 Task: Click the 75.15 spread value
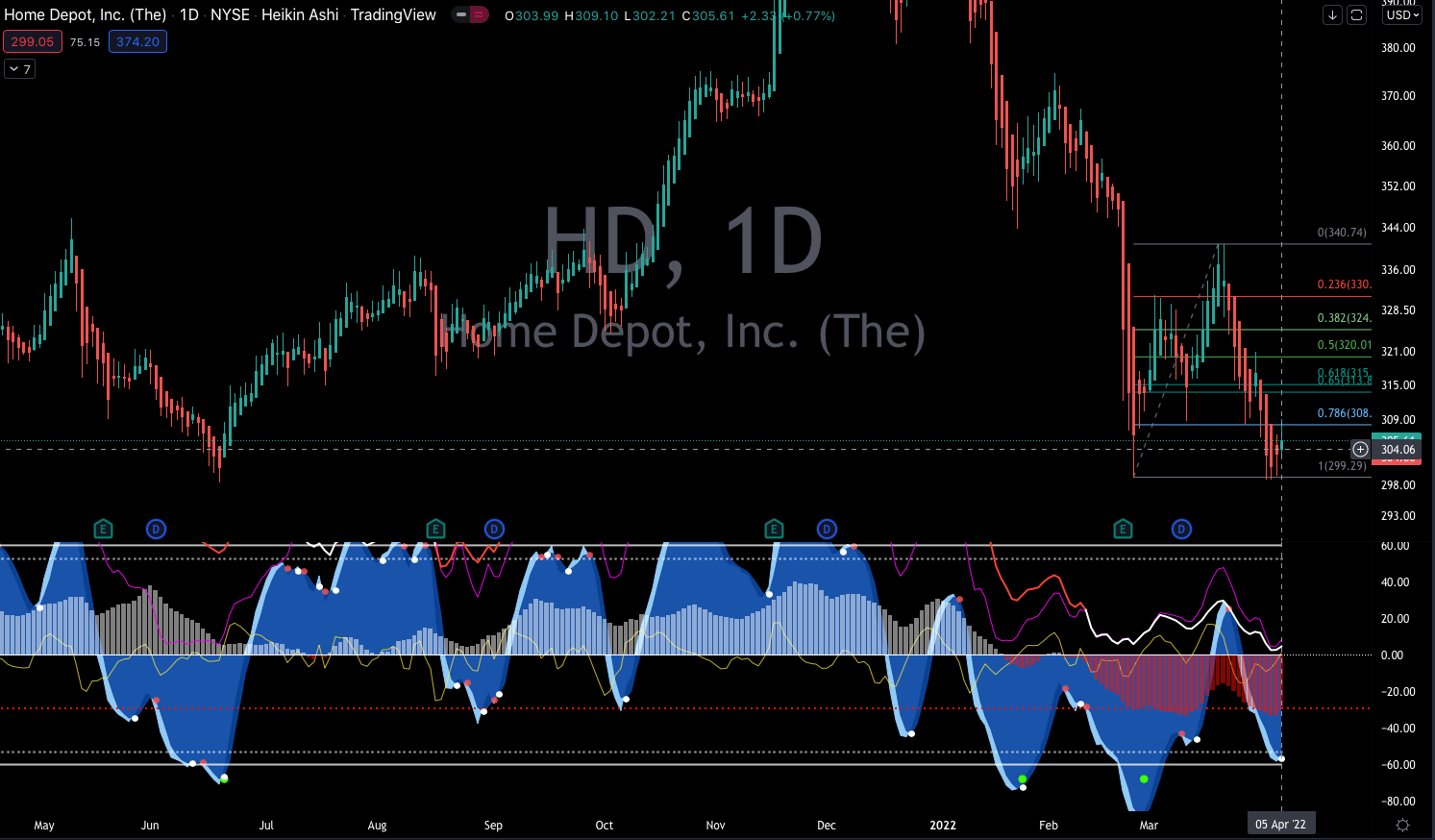point(86,42)
